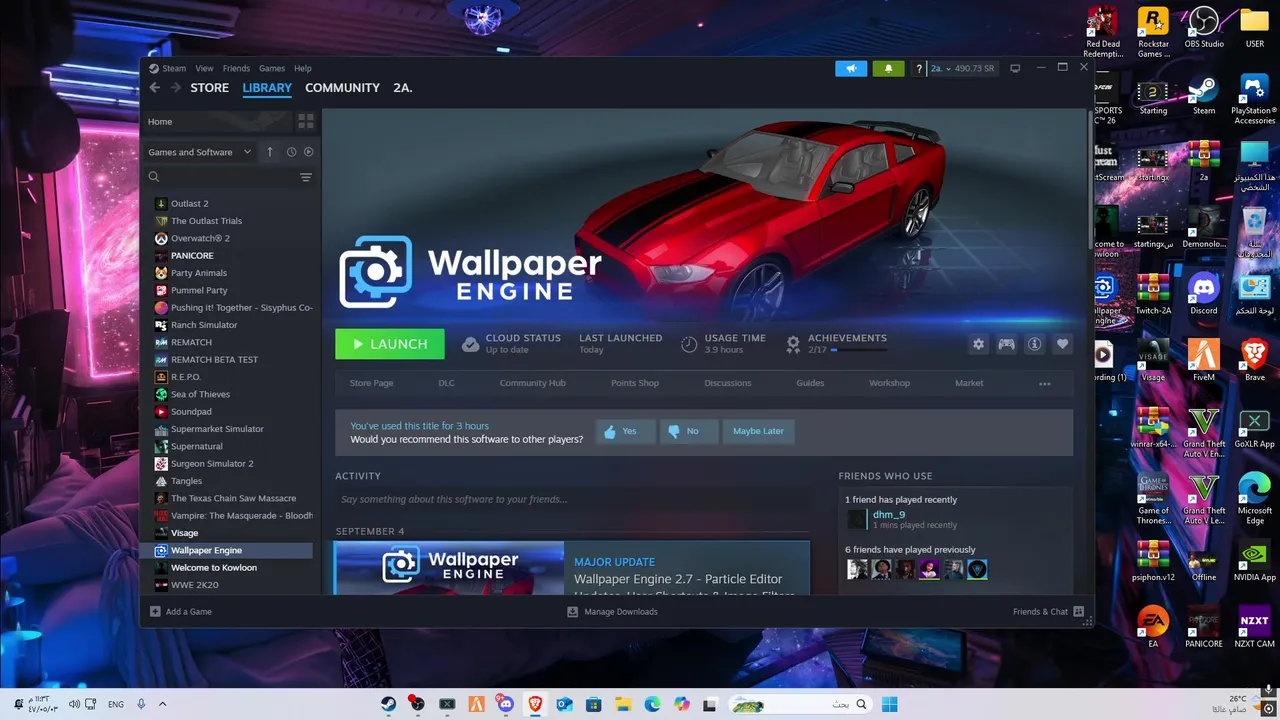Image resolution: width=1280 pixels, height=720 pixels.
Task: Click Add a Game plus icon
Action: click(x=155, y=611)
